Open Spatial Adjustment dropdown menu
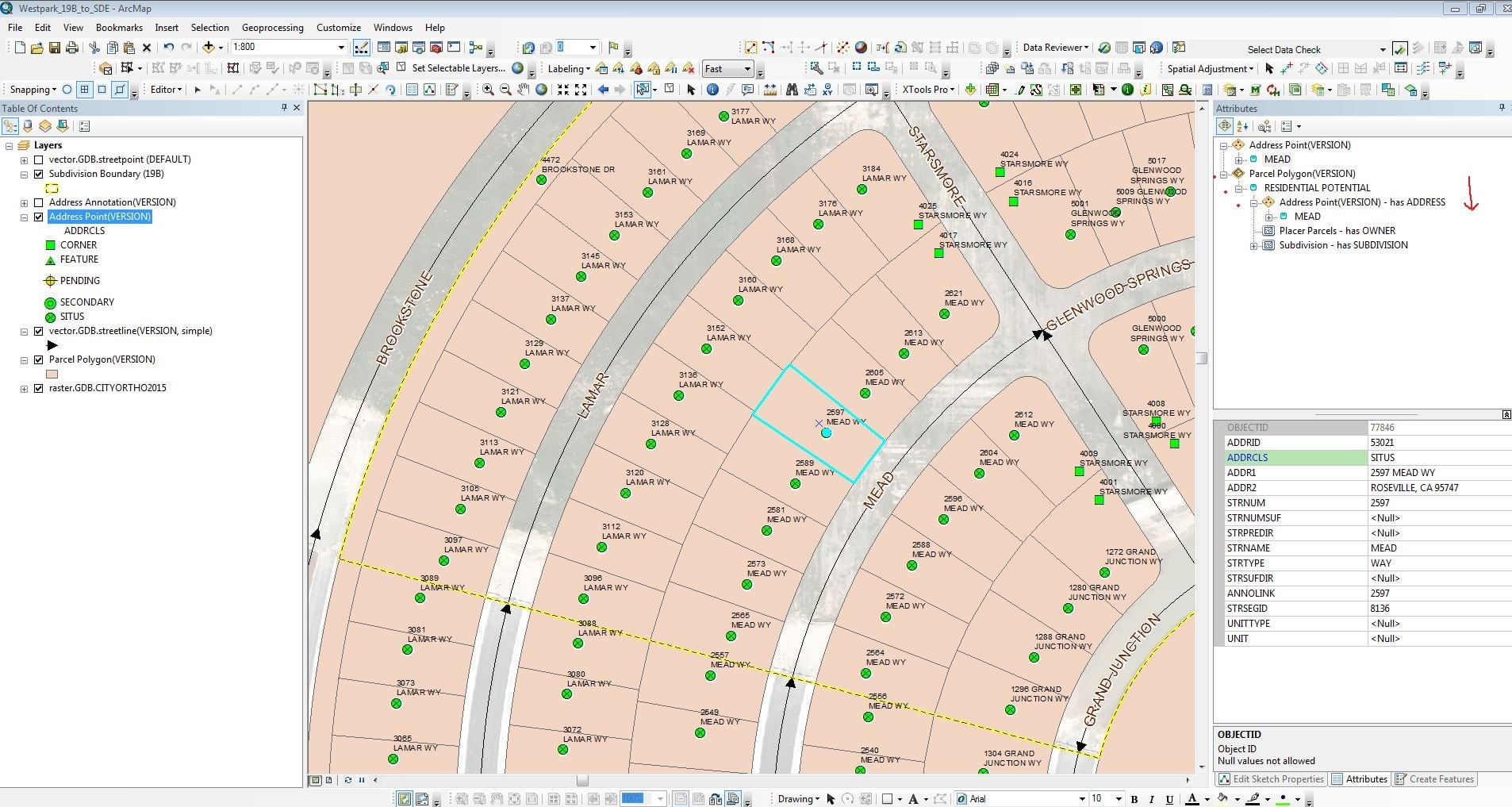The height and width of the screenshot is (807, 1512). coord(1210,69)
